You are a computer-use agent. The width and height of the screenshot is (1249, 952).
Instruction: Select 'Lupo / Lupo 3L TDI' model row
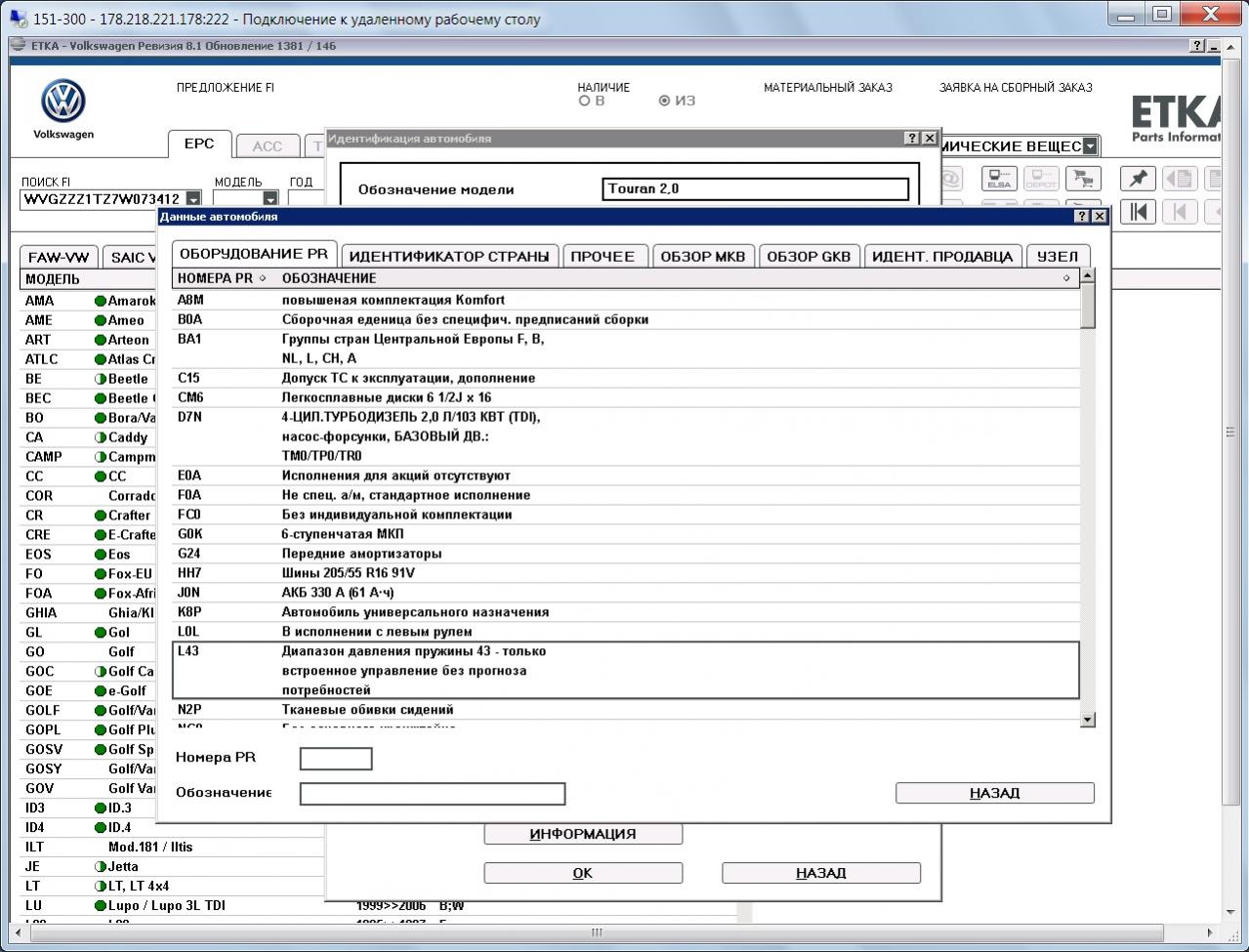point(167,905)
